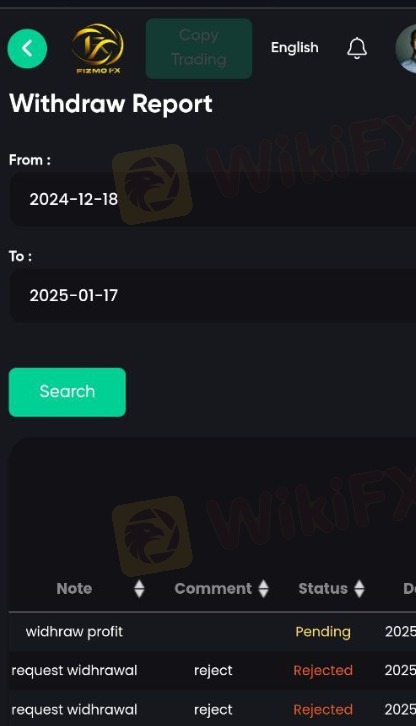This screenshot has width=416, height=726.
Task: Open From date field 2024-12-18
Action: tap(213, 200)
